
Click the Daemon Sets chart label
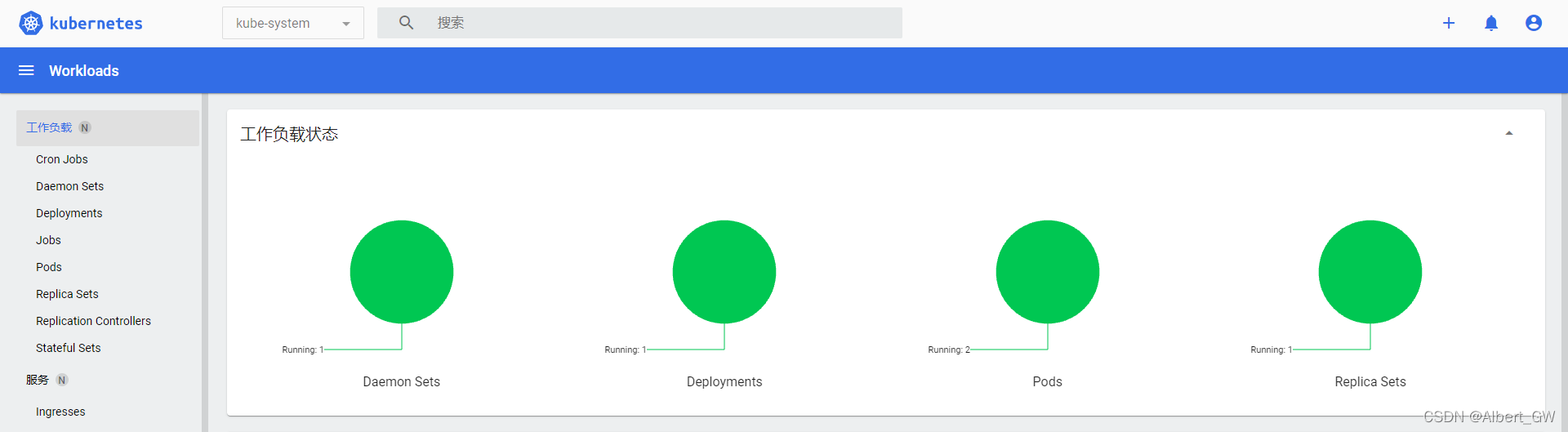click(402, 381)
